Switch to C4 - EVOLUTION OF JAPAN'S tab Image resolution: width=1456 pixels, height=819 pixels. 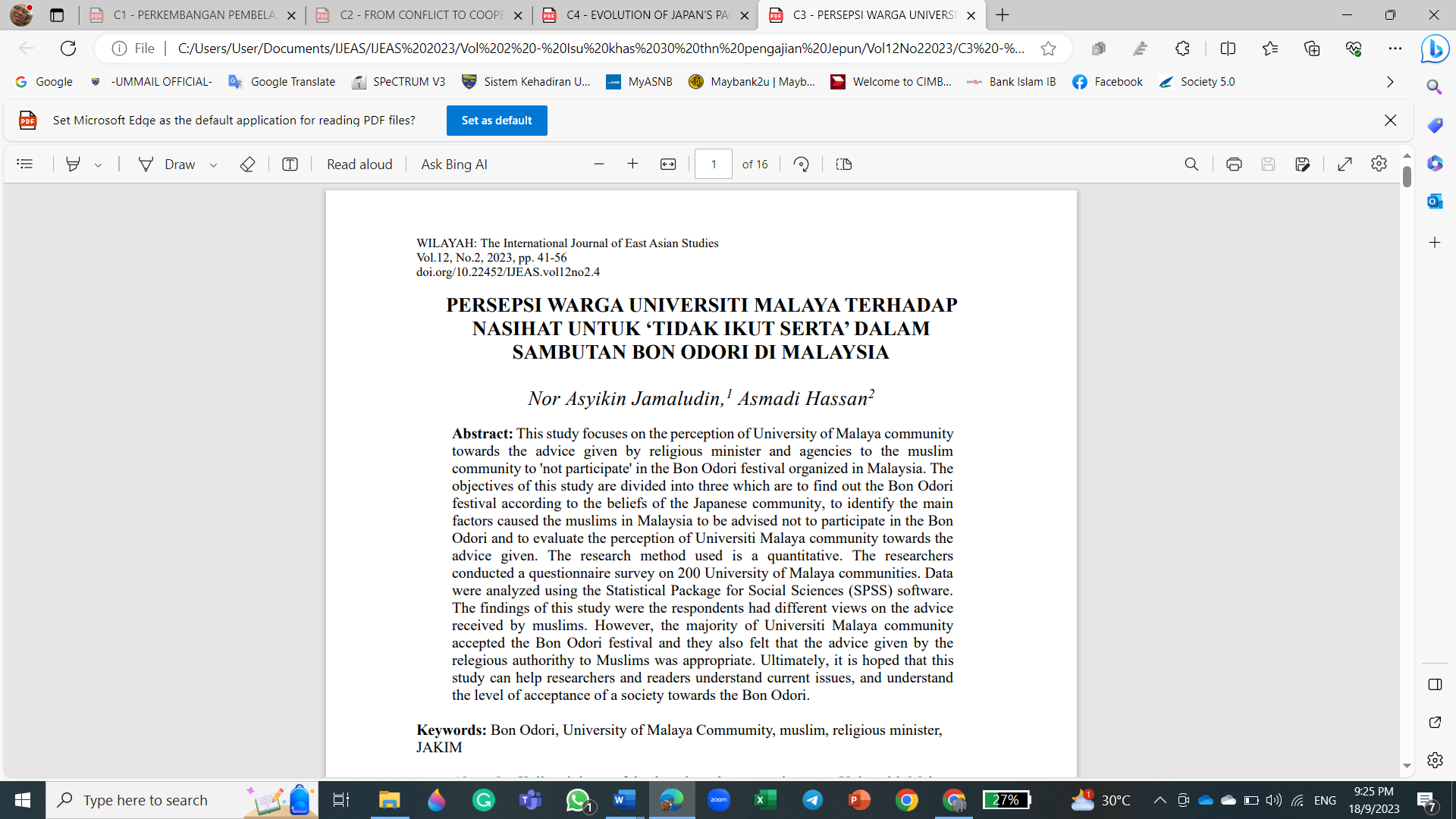click(x=647, y=15)
